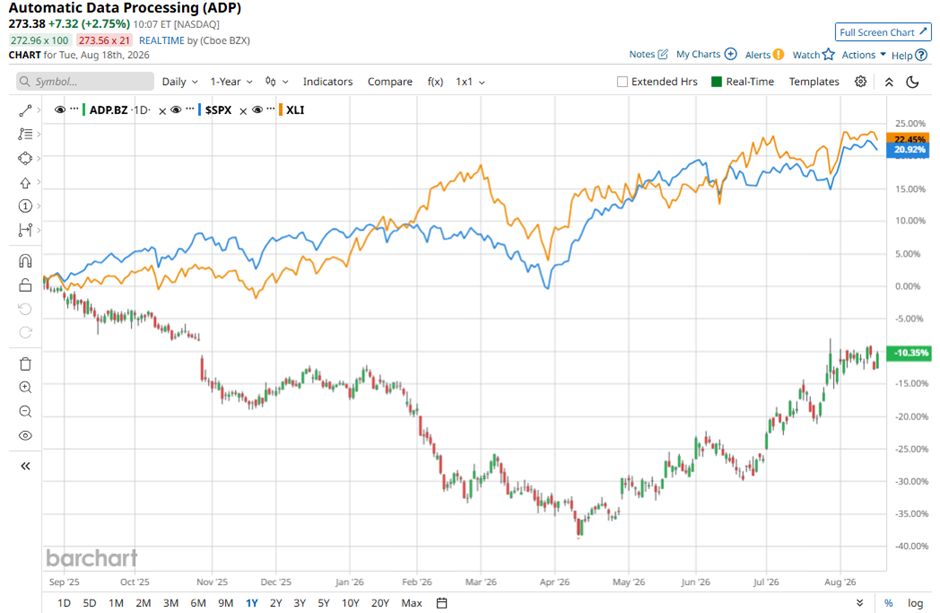
Task: Select the 1D range tab
Action: tap(64, 603)
